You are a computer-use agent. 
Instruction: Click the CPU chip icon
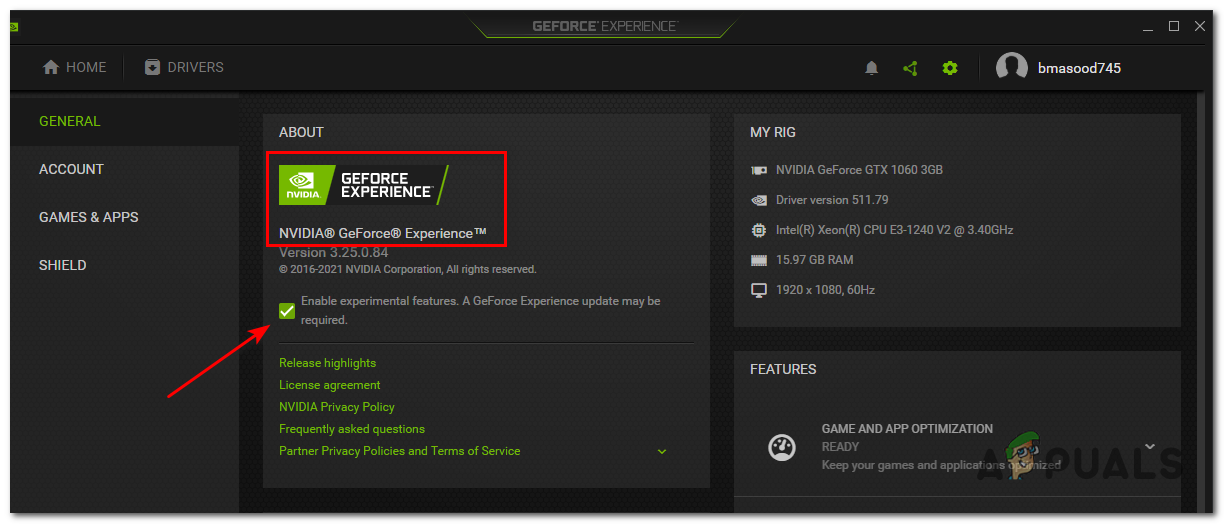(x=759, y=230)
